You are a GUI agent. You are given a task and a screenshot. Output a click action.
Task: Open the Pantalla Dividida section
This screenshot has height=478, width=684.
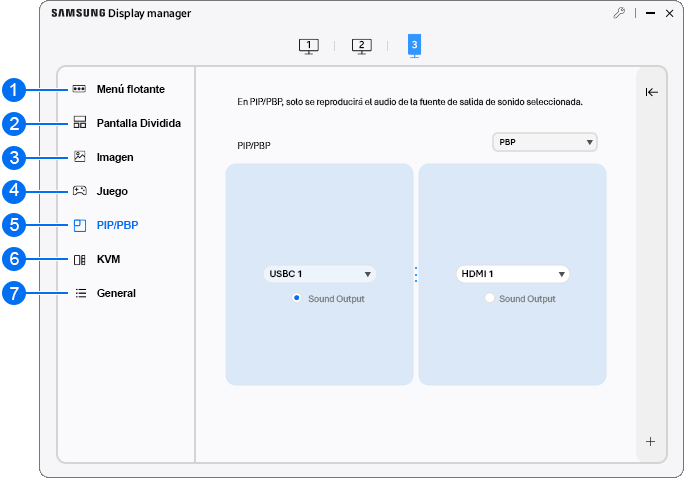click(x=138, y=123)
